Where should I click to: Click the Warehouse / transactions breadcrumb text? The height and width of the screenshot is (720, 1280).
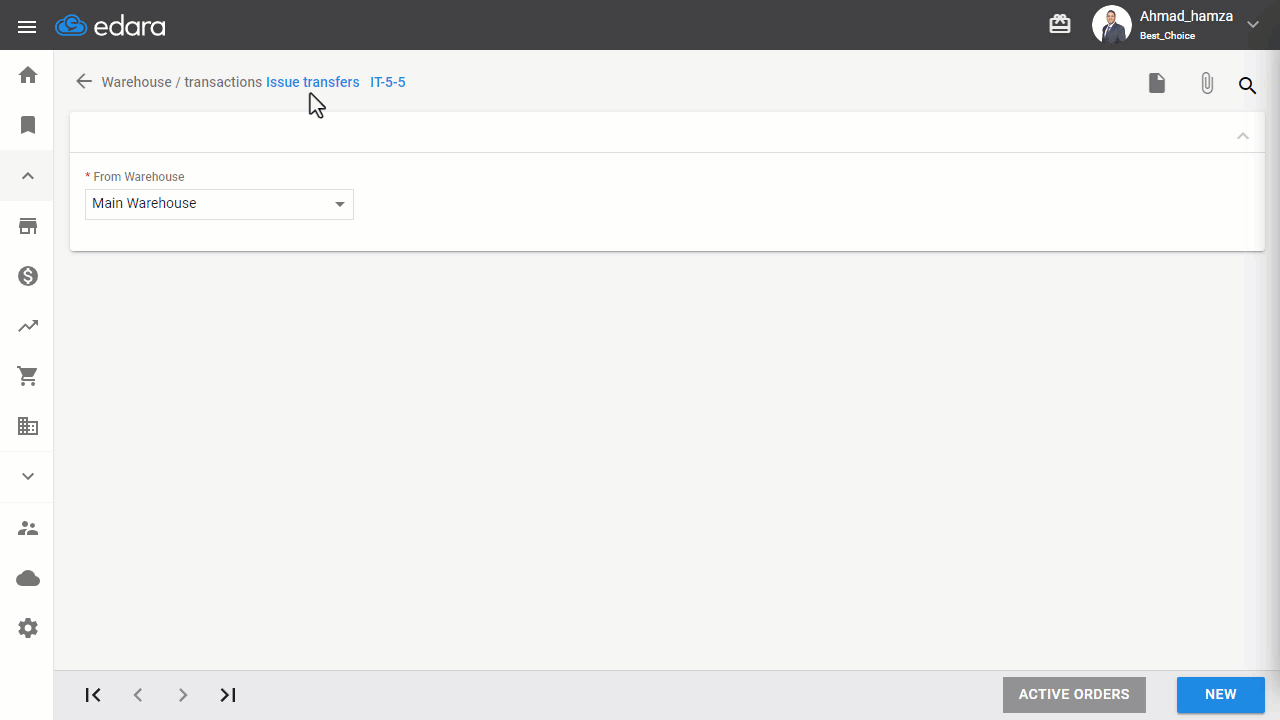[x=182, y=82]
